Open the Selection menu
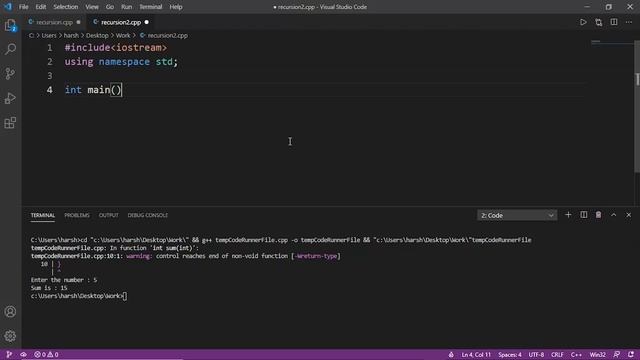This screenshot has width=640, height=360. pyautogui.click(x=65, y=7)
